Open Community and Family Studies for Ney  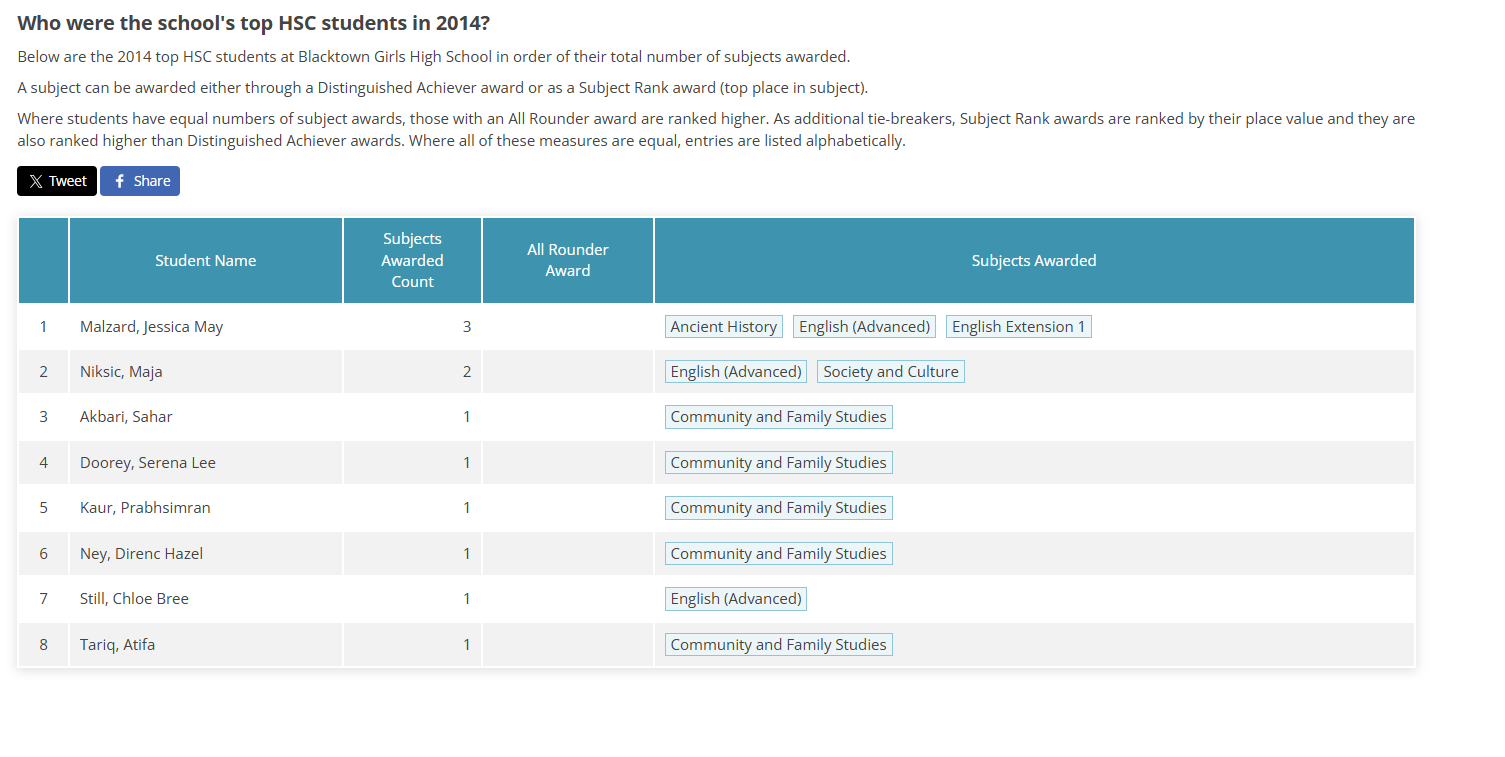click(x=779, y=554)
